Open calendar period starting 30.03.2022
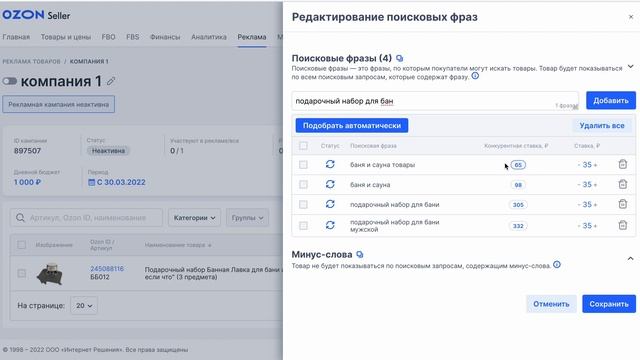This screenshot has height=360, width=640. coord(117,182)
